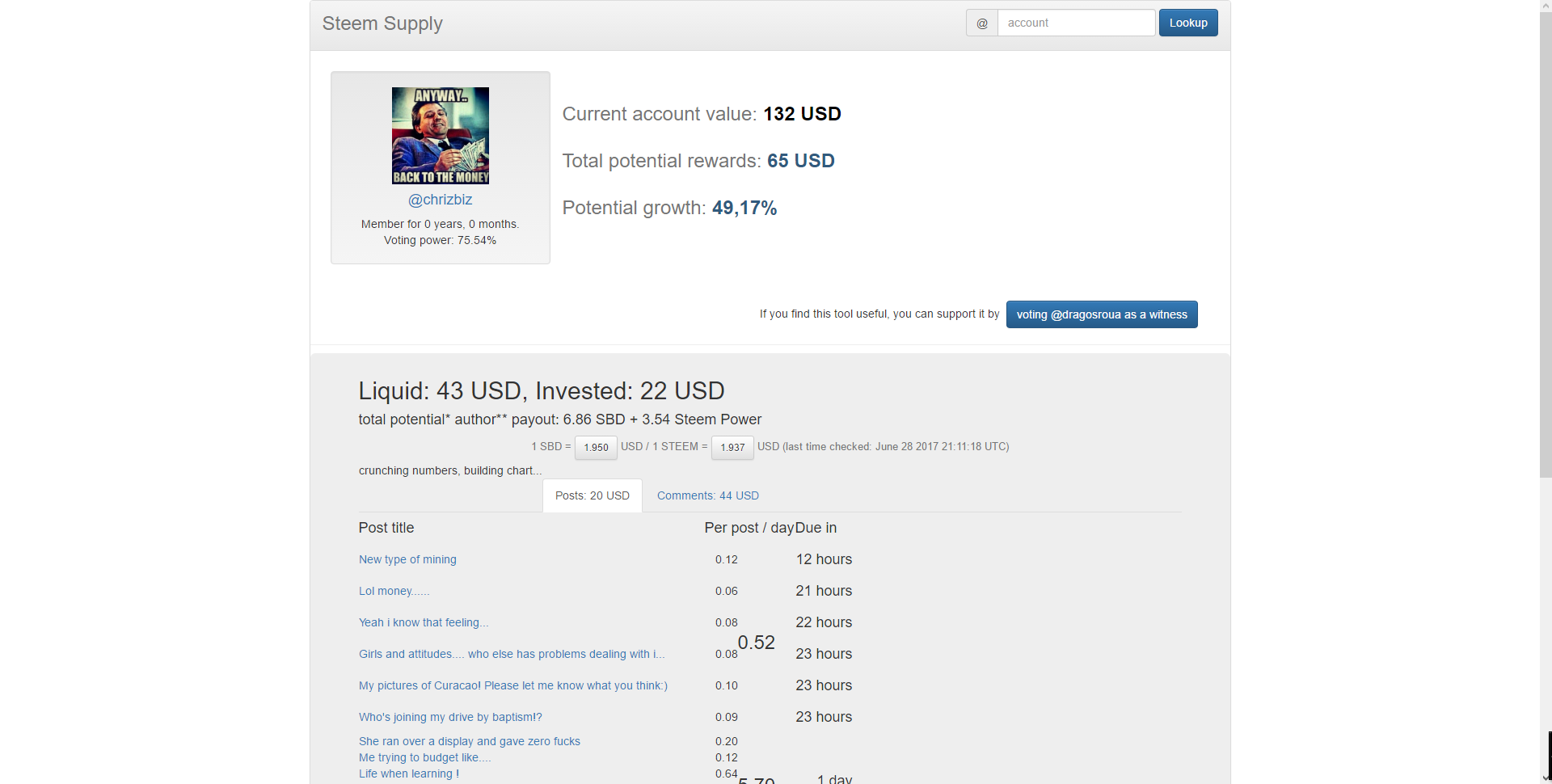Focus the account input field

(x=1076, y=23)
